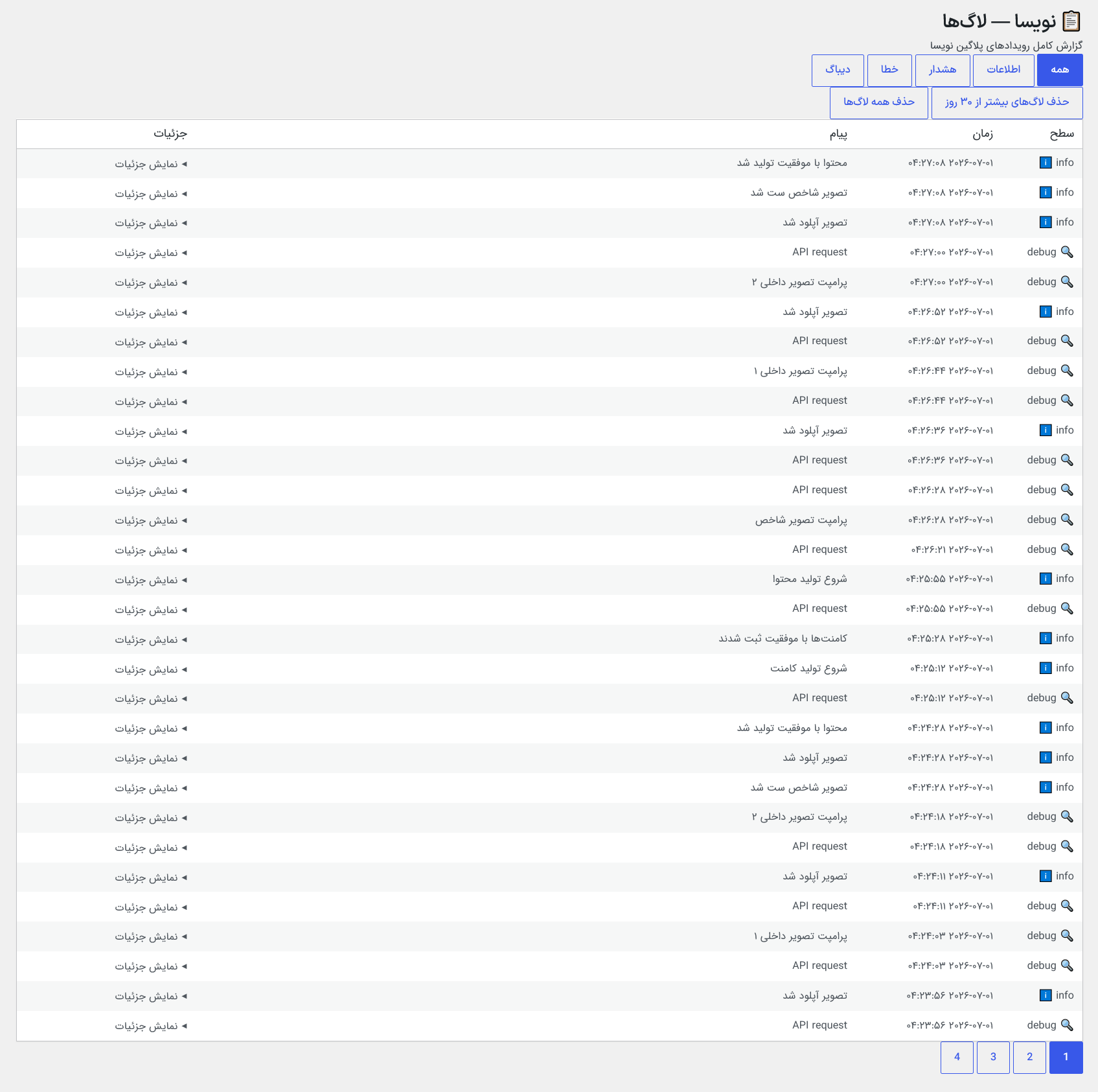This screenshot has height=1092, width=1098.
Task: Click info icon of 04:23:56 تصویر آپلود شد row
Action: (1046, 995)
